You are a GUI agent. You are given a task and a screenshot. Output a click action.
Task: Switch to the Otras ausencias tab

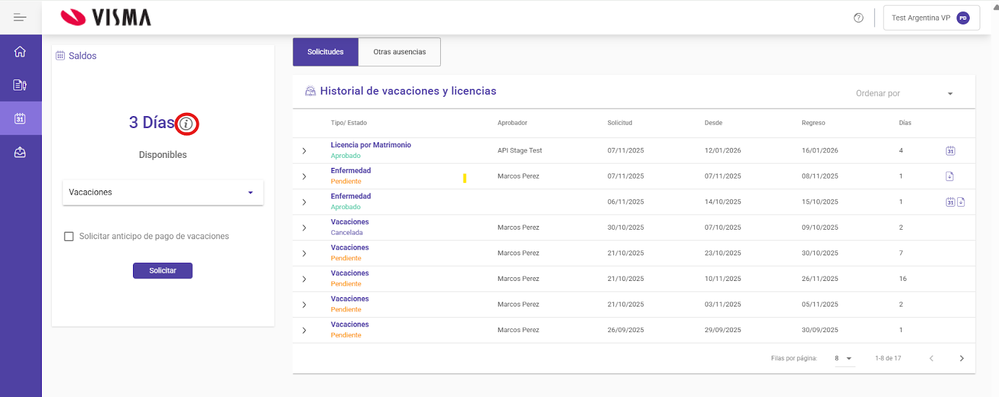[x=399, y=52]
